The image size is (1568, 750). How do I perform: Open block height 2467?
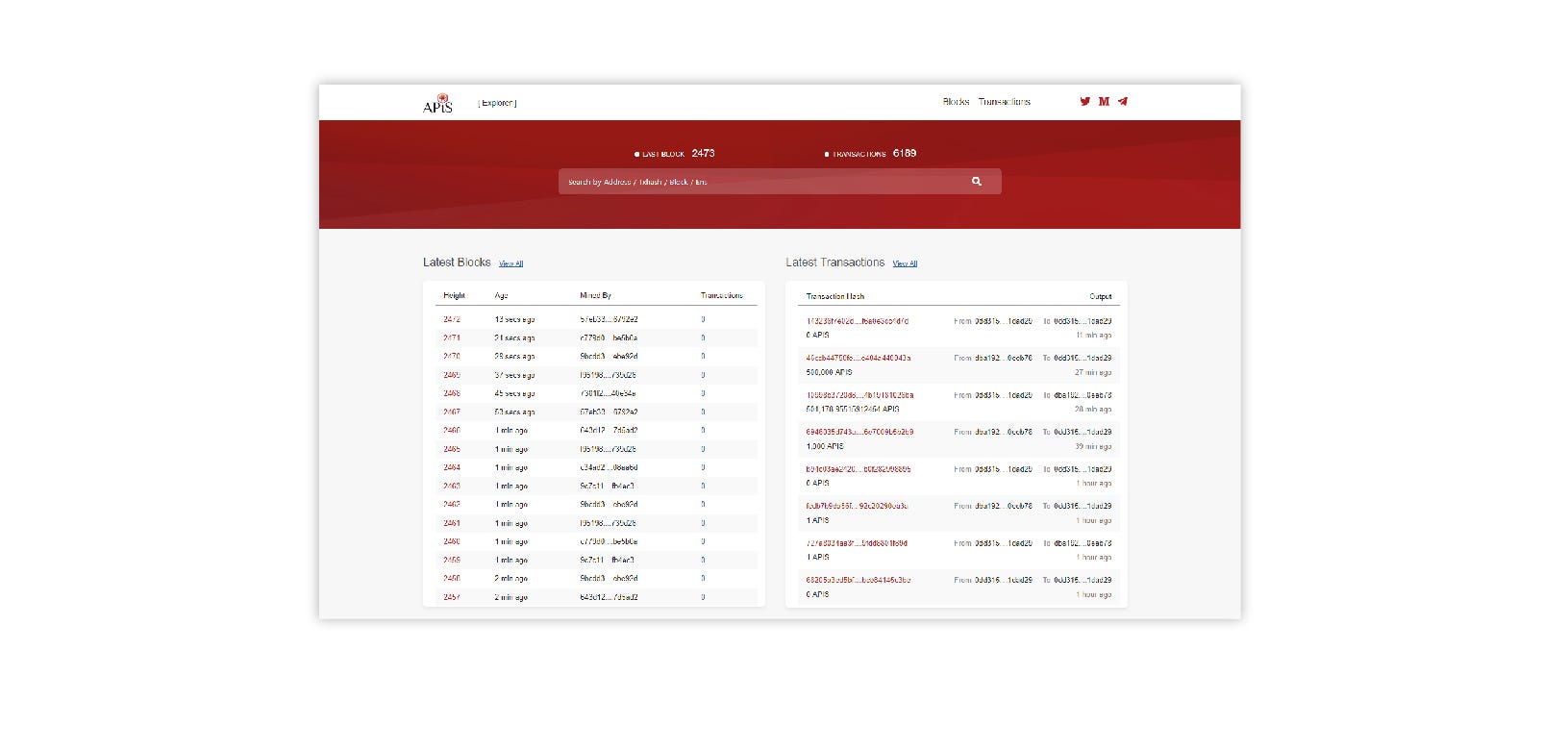point(452,412)
